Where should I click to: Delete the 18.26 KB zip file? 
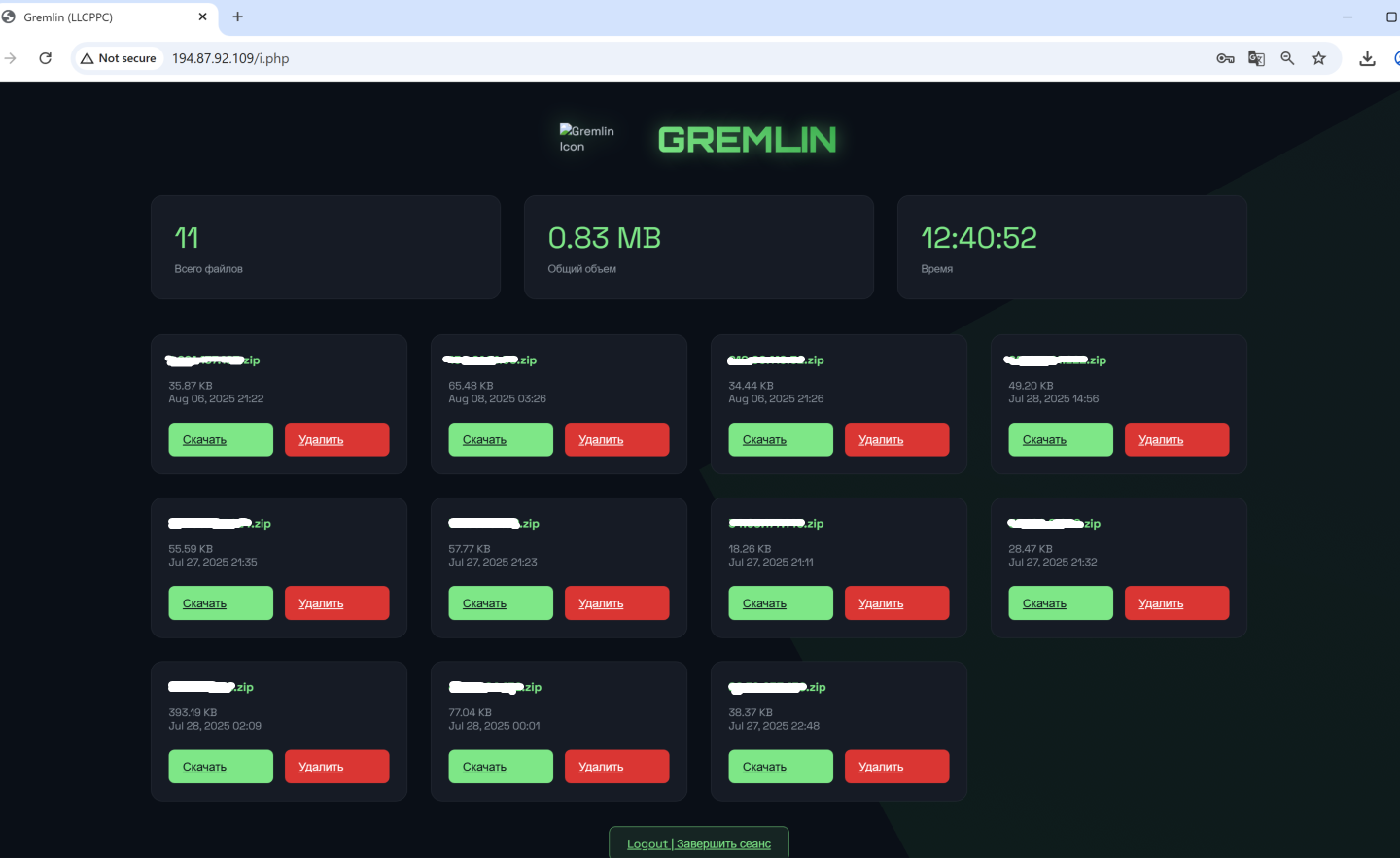point(897,602)
